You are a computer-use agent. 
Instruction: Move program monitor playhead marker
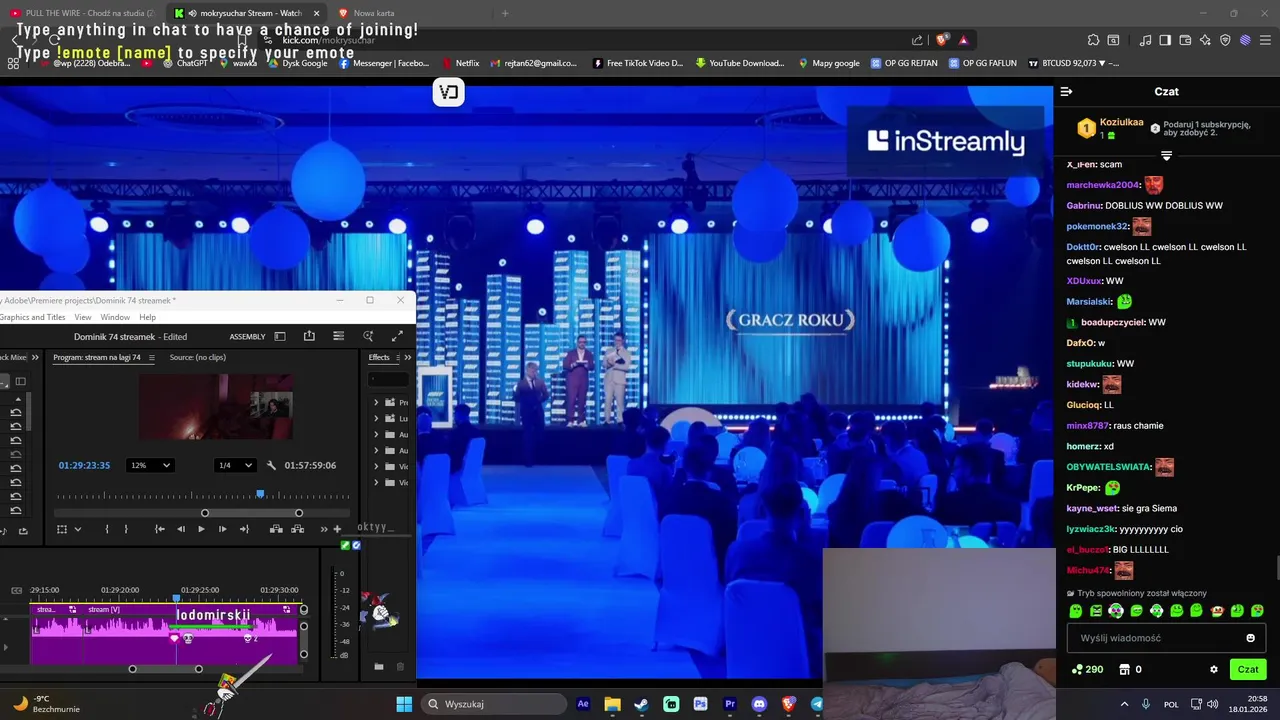260,493
